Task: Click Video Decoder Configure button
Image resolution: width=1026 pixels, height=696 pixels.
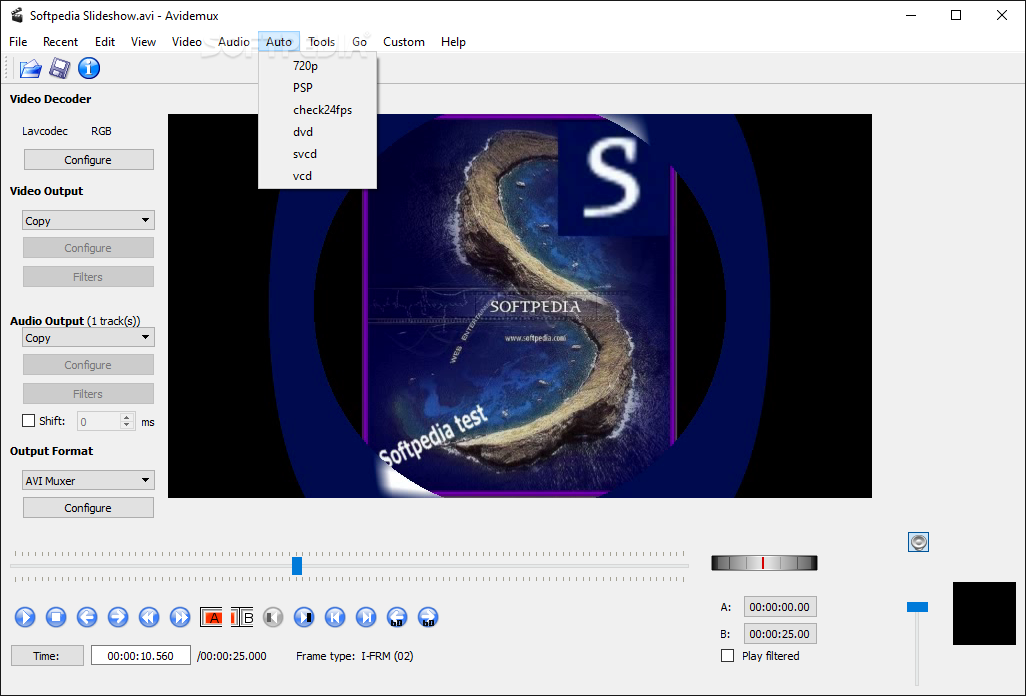Action: pos(88,160)
